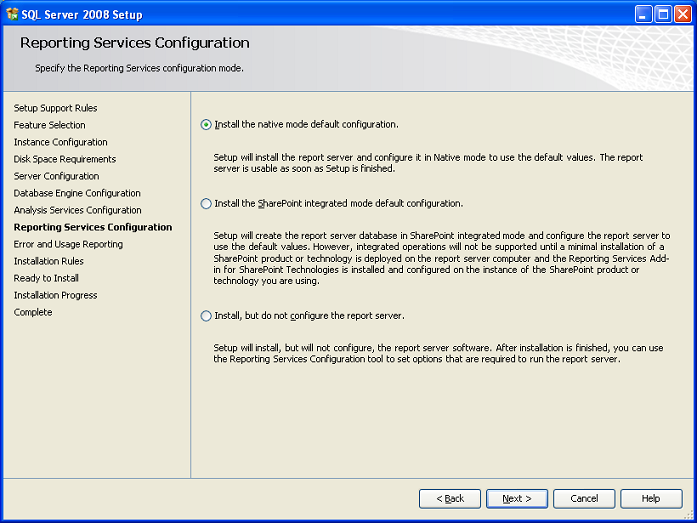Select Instance Configuration in the step list
The height and width of the screenshot is (523, 697).
click(60, 142)
